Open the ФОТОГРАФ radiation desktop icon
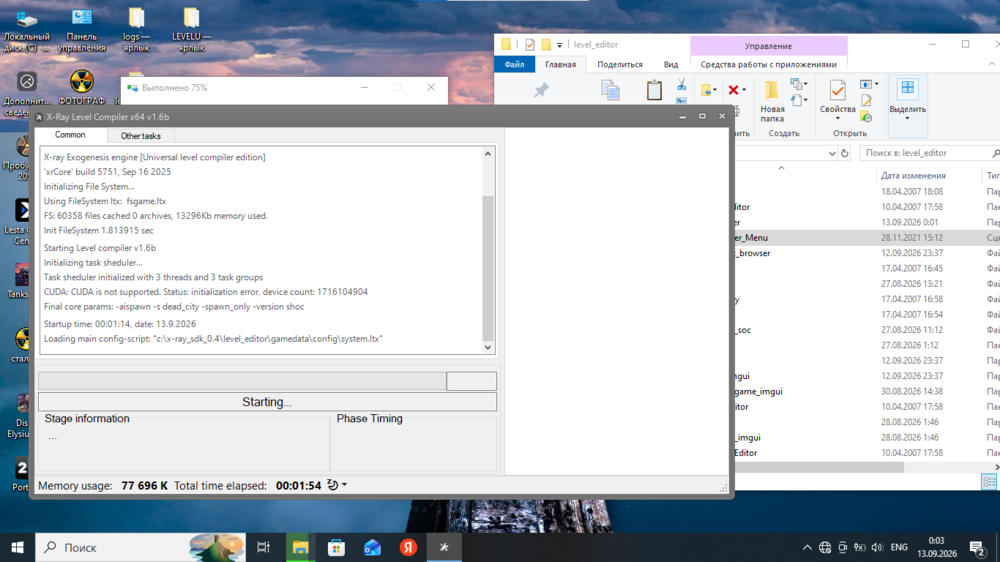 pos(82,88)
